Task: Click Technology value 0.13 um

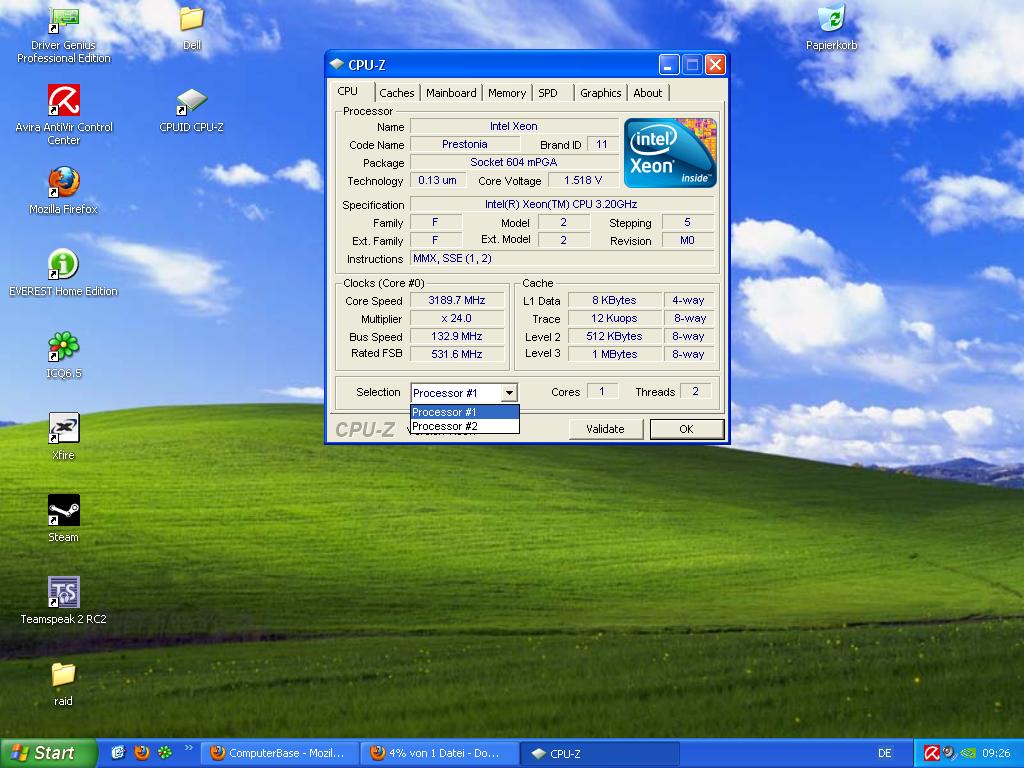Action: 438,180
